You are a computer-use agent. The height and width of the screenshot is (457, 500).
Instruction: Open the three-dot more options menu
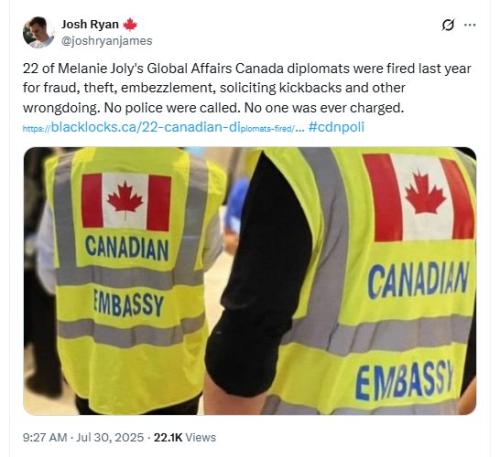470,25
